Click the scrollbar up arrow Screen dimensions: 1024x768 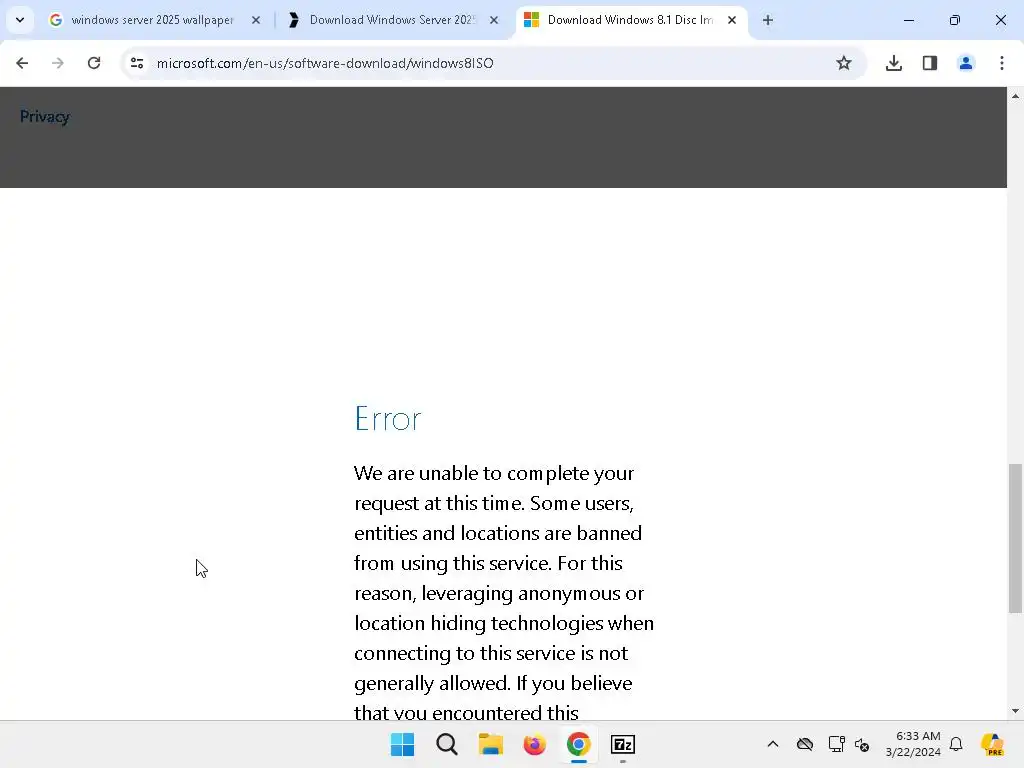pyautogui.click(x=1015, y=96)
